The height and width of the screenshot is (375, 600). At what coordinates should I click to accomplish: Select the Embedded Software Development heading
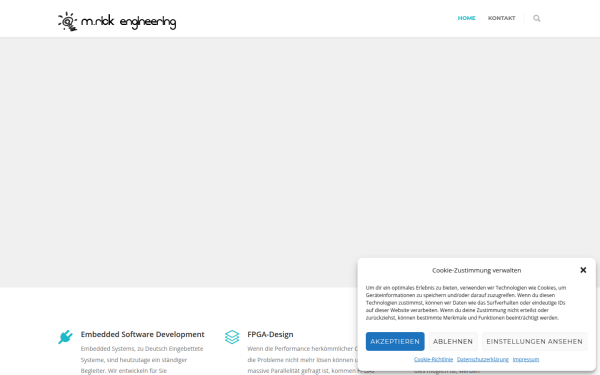(142, 334)
